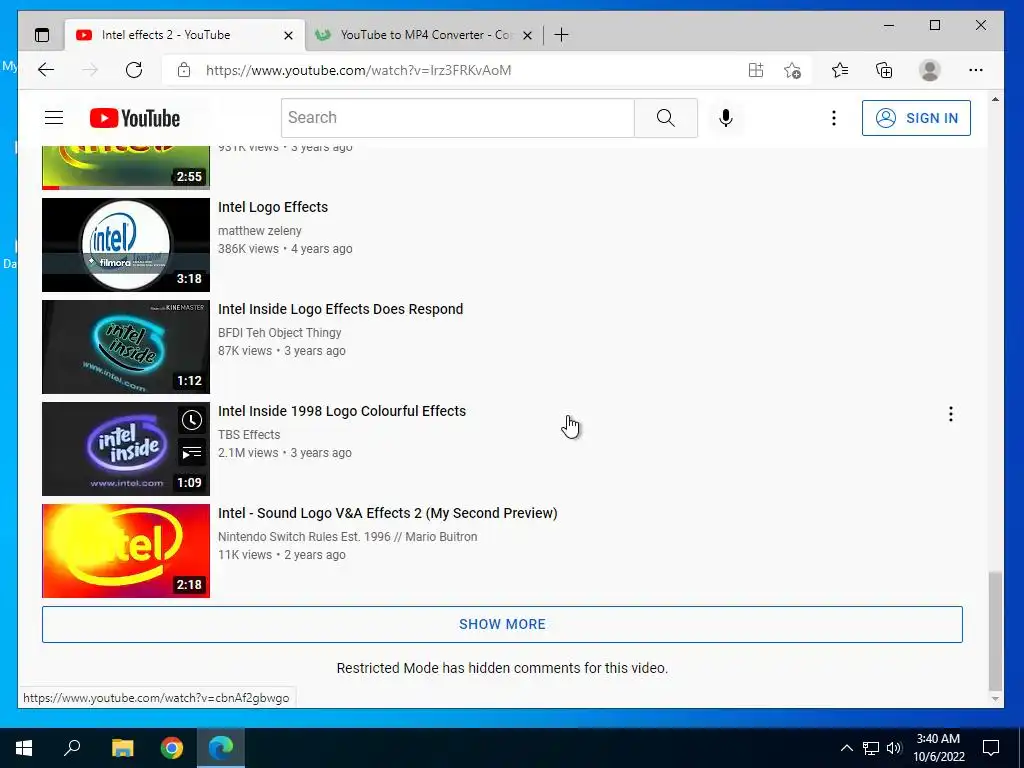
Task: Click the search magnifier button
Action: pyautogui.click(x=665, y=118)
